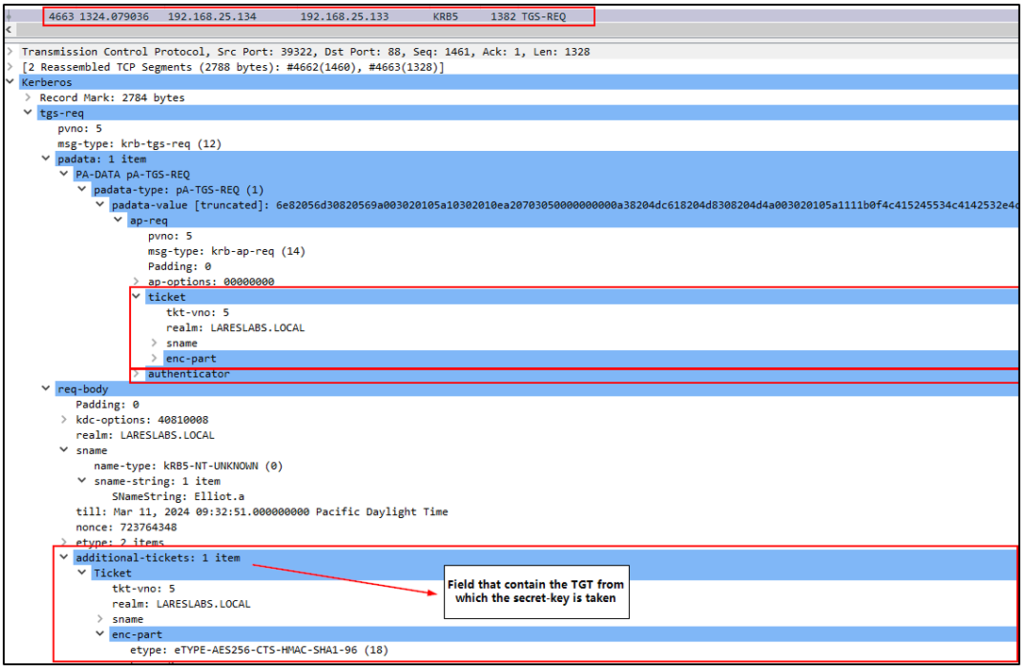Select tkt-vno: 5 in ap-req ticket
This screenshot has height=669, width=1024.
click(x=197, y=312)
